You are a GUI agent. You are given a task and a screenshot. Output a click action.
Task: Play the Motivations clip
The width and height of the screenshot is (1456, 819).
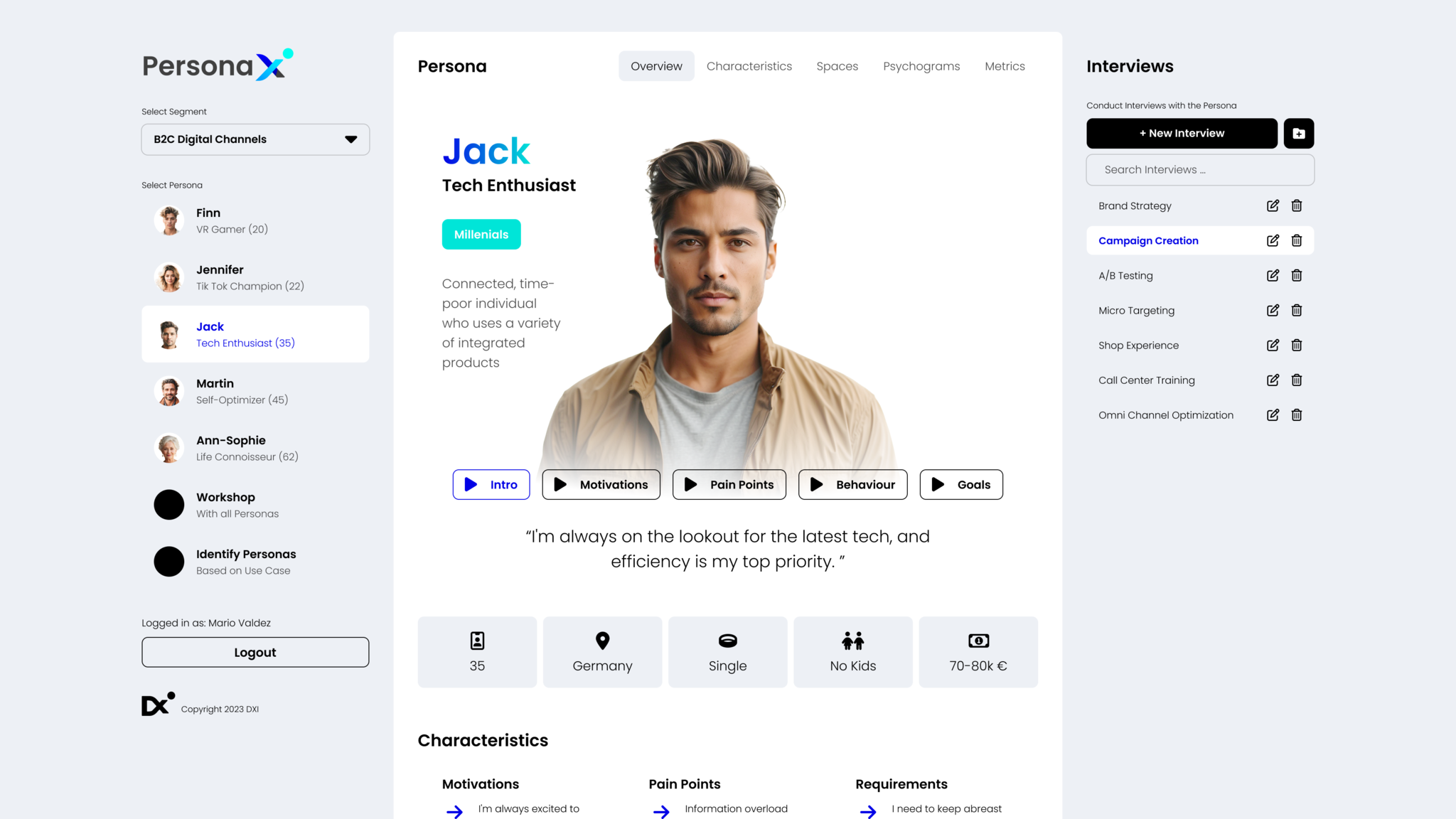601,484
